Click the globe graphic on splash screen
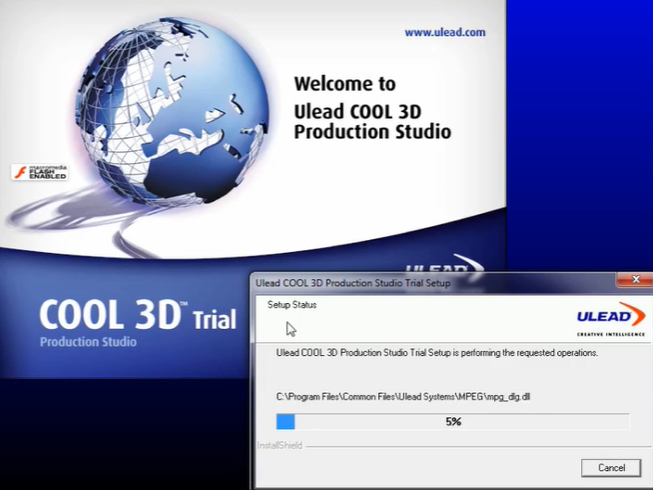 pos(172,110)
